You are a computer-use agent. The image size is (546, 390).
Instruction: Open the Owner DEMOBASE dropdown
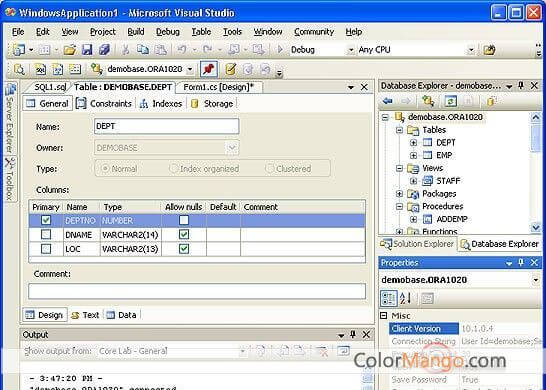pos(232,148)
